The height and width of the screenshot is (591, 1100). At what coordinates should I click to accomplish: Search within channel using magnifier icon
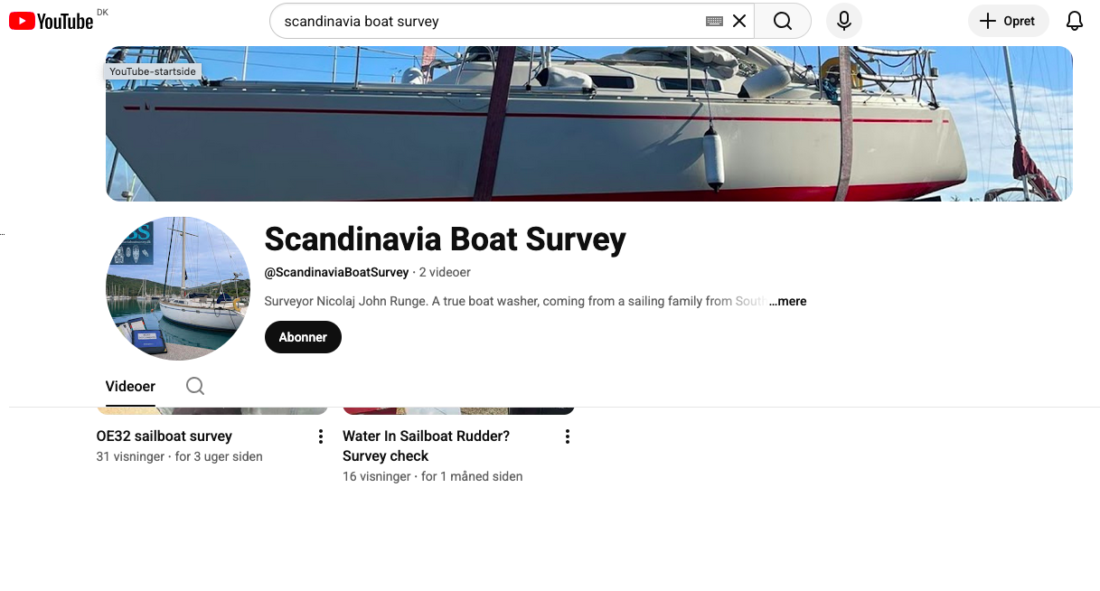(x=195, y=386)
